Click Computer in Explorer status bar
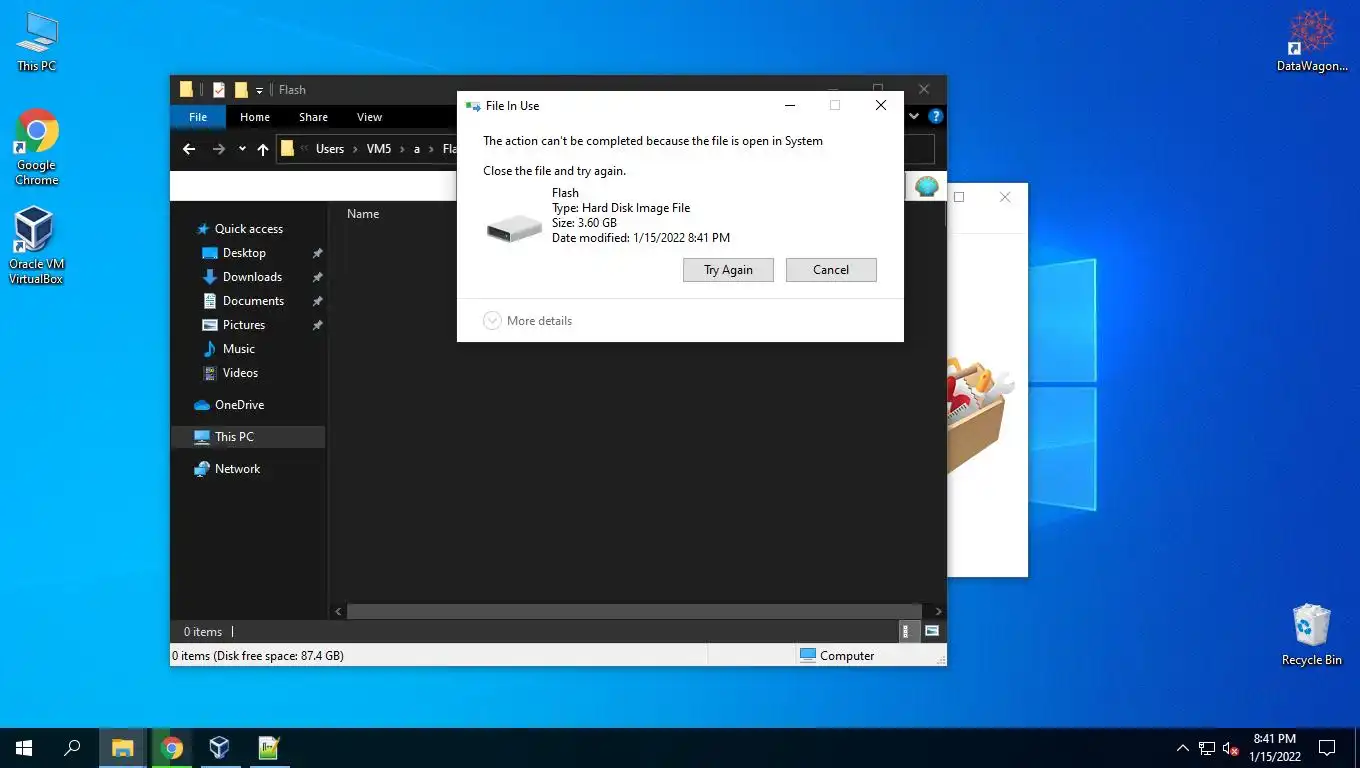This screenshot has width=1360, height=768. pos(837,656)
